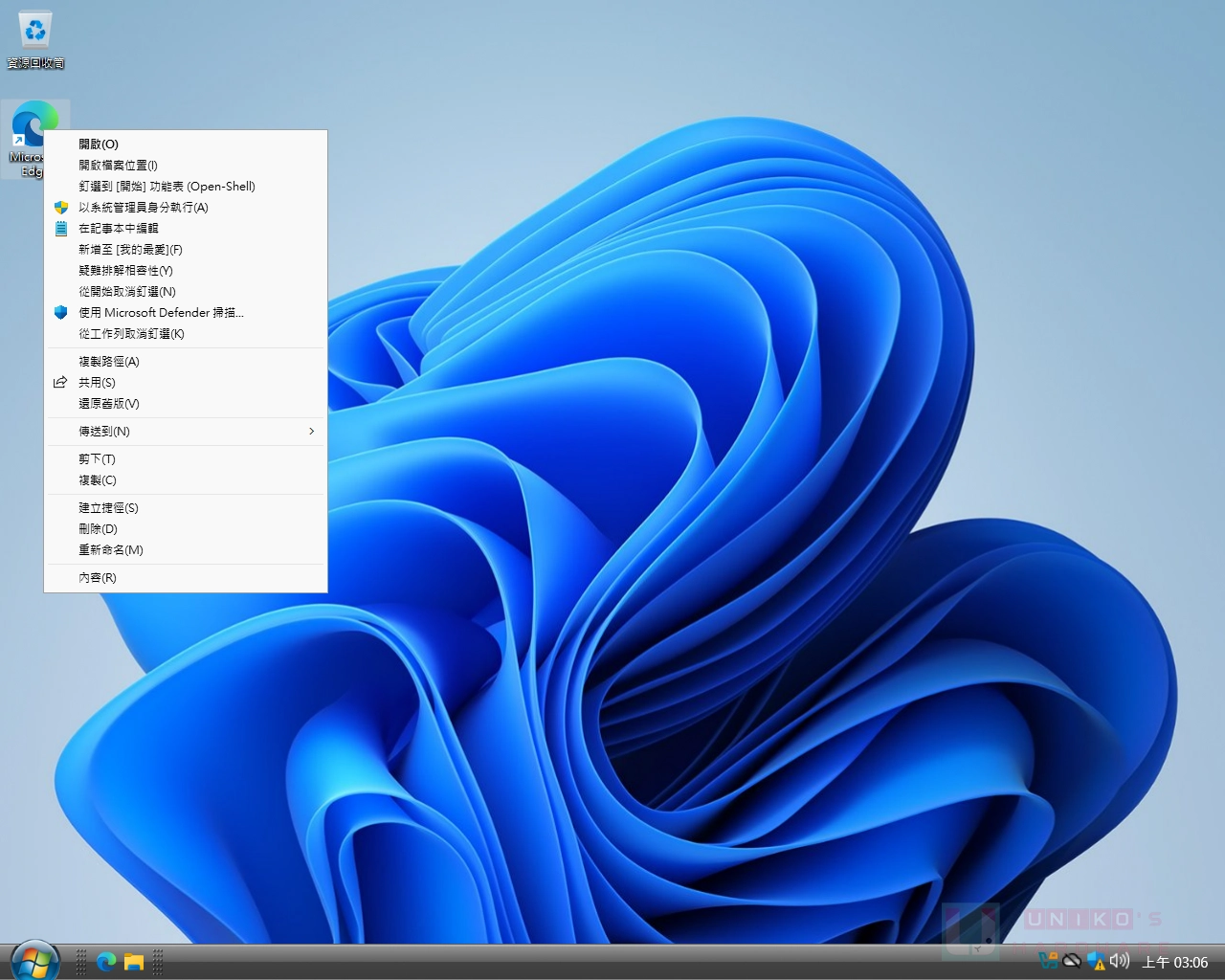Viewport: 1225px width, 980px height.
Task: Open File Explorer from the taskbar
Action: [133, 961]
